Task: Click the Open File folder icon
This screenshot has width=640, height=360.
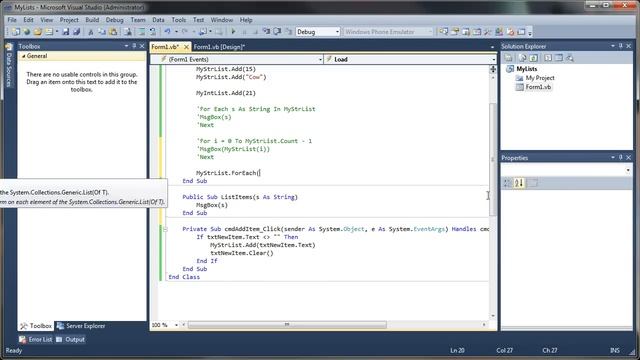Action: pyautogui.click(x=38, y=31)
